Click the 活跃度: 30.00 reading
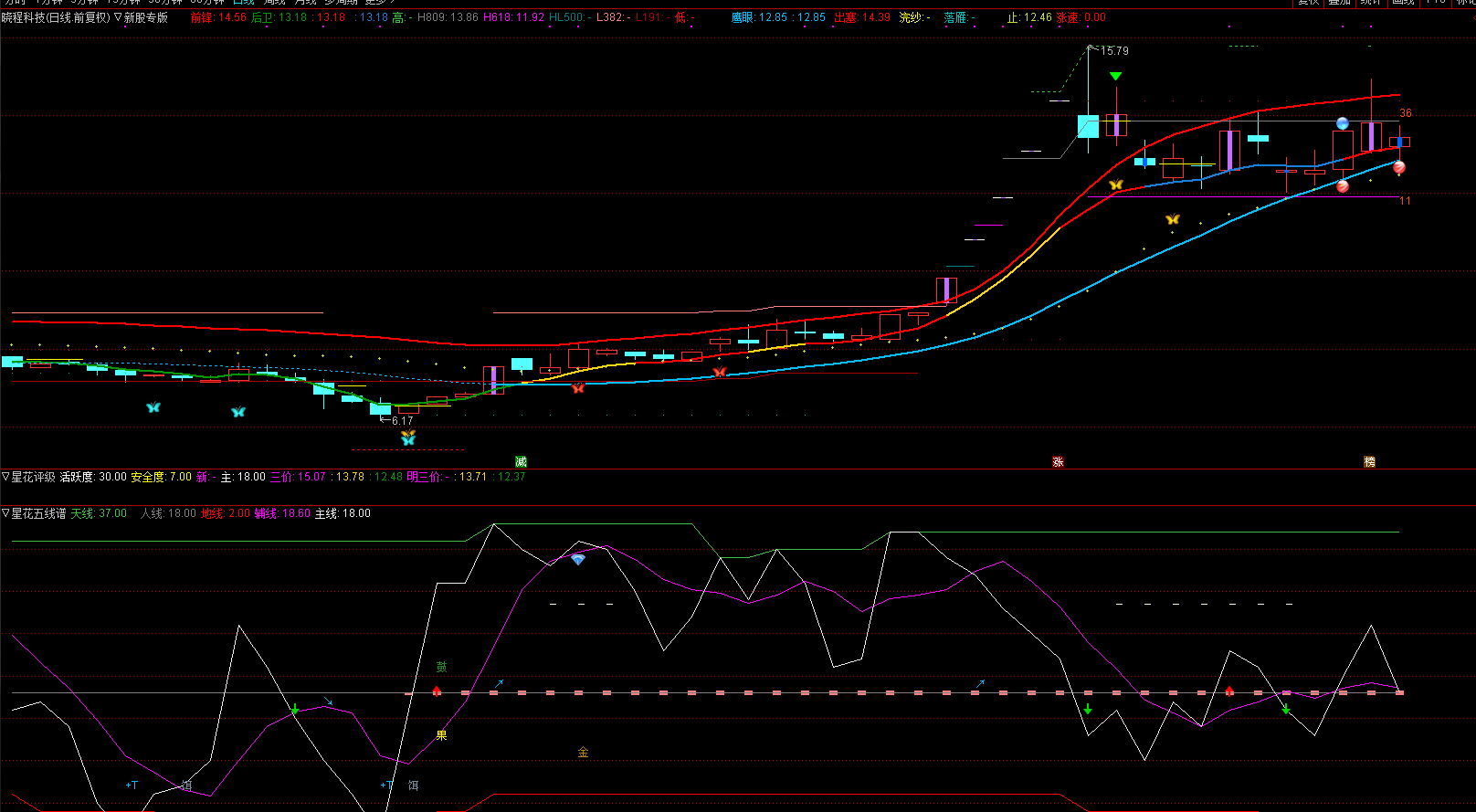This screenshot has height=812, width=1476. click(93, 477)
